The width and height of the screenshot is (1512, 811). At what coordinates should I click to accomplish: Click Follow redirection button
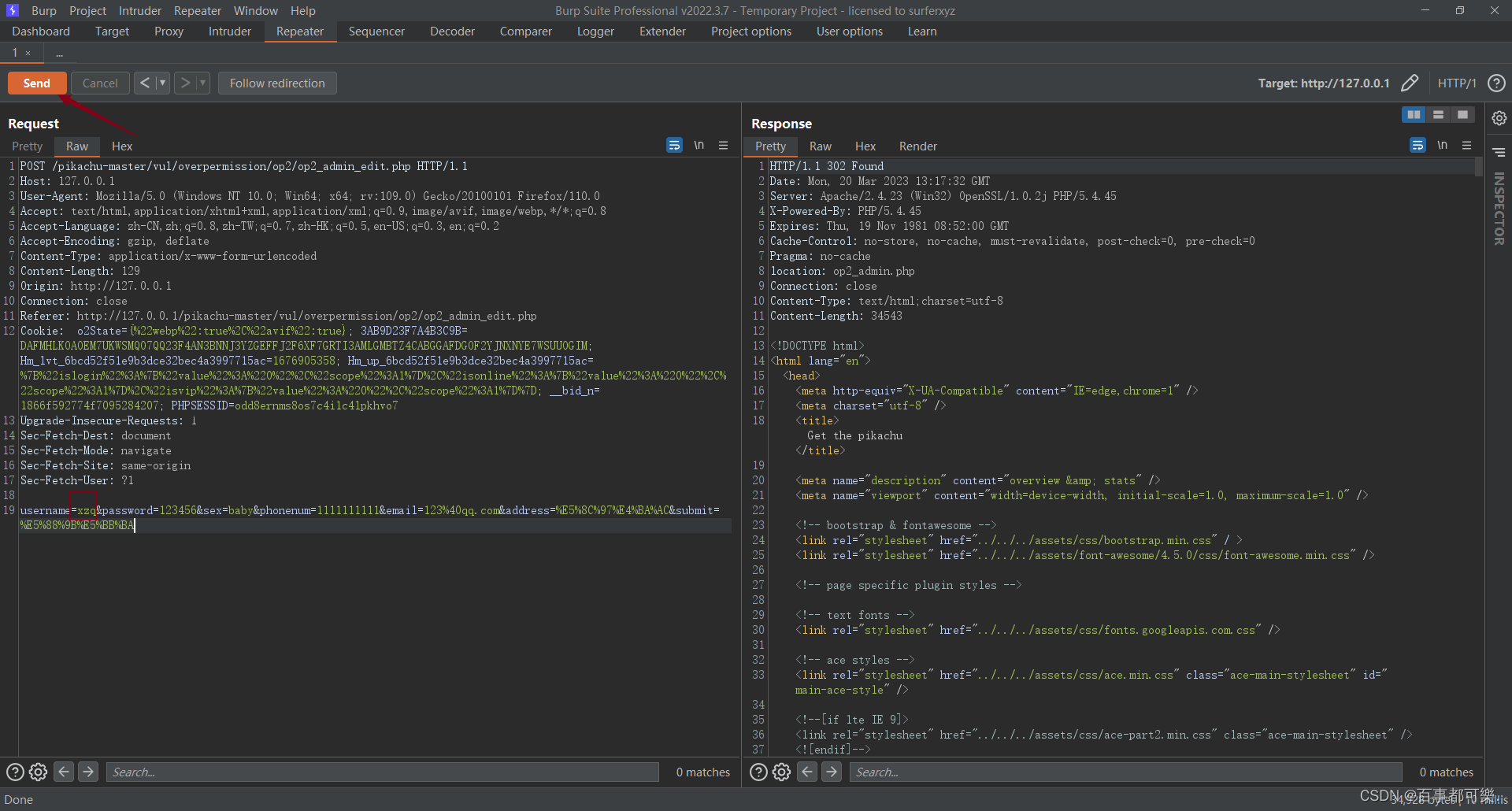[277, 83]
